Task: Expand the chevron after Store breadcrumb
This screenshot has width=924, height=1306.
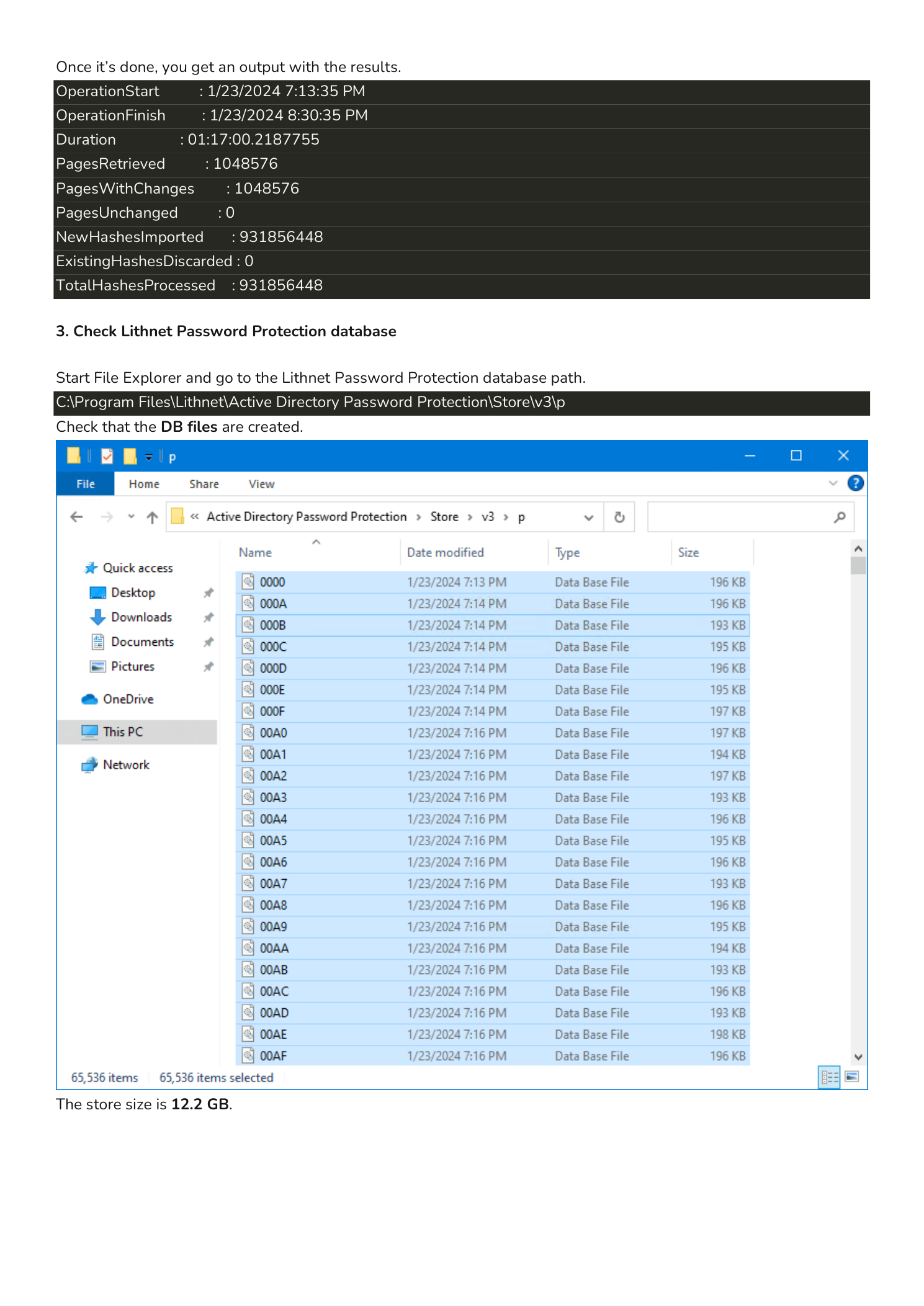Action: pyautogui.click(x=470, y=517)
